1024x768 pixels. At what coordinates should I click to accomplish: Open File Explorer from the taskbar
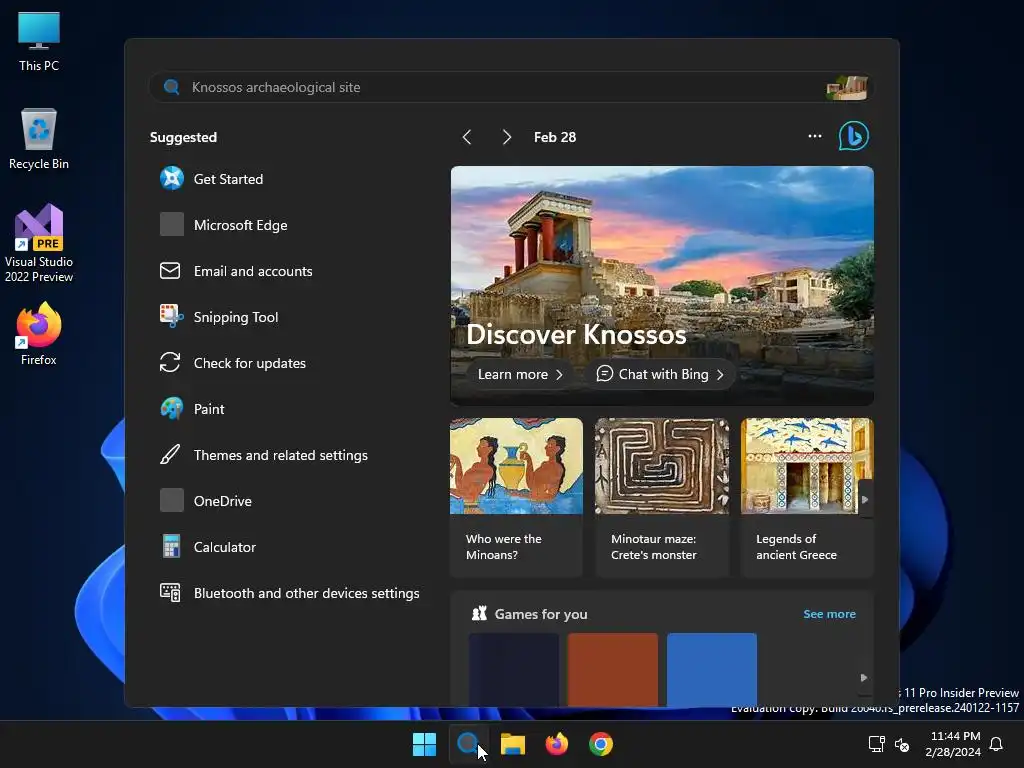(513, 744)
